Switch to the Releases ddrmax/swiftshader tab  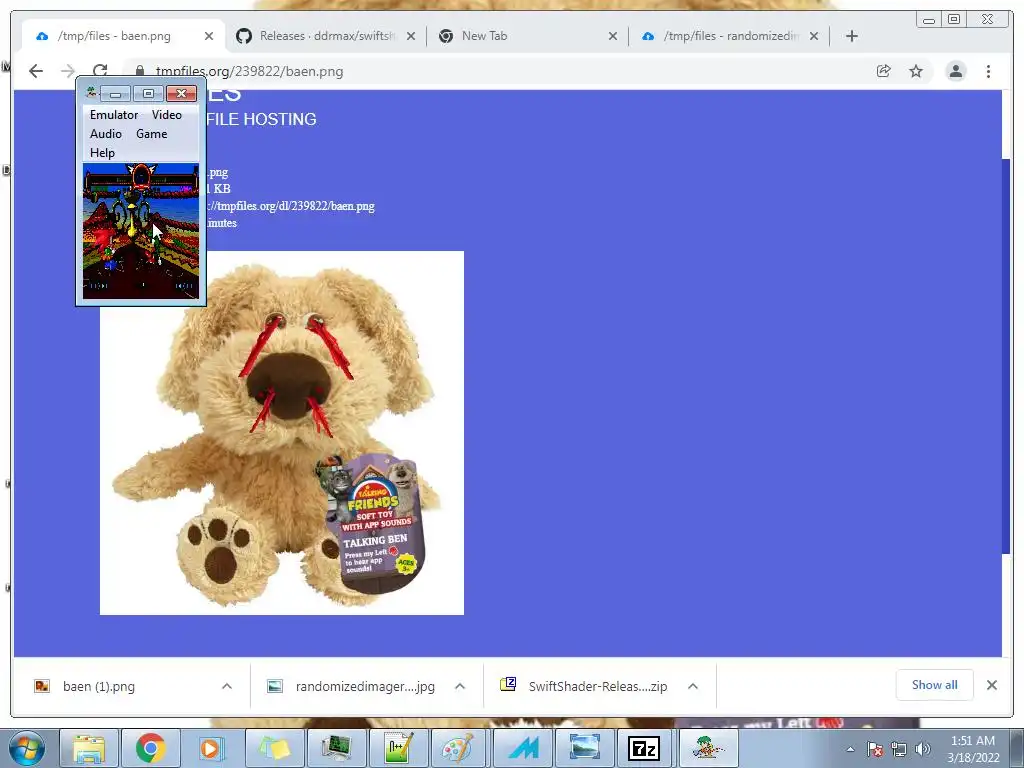(x=326, y=36)
